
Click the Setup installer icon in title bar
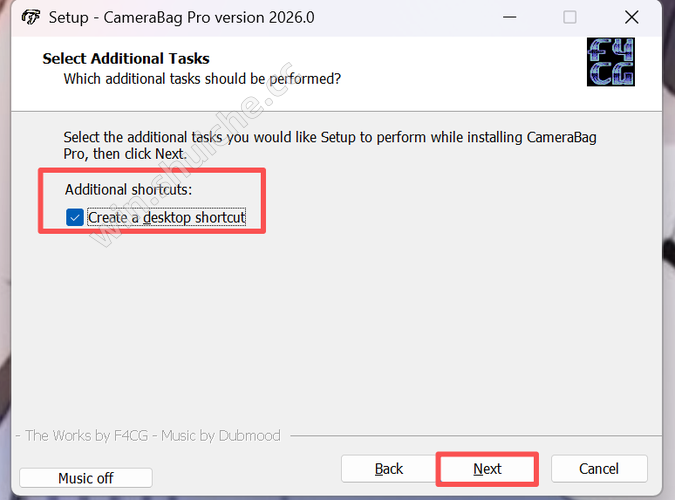point(30,18)
